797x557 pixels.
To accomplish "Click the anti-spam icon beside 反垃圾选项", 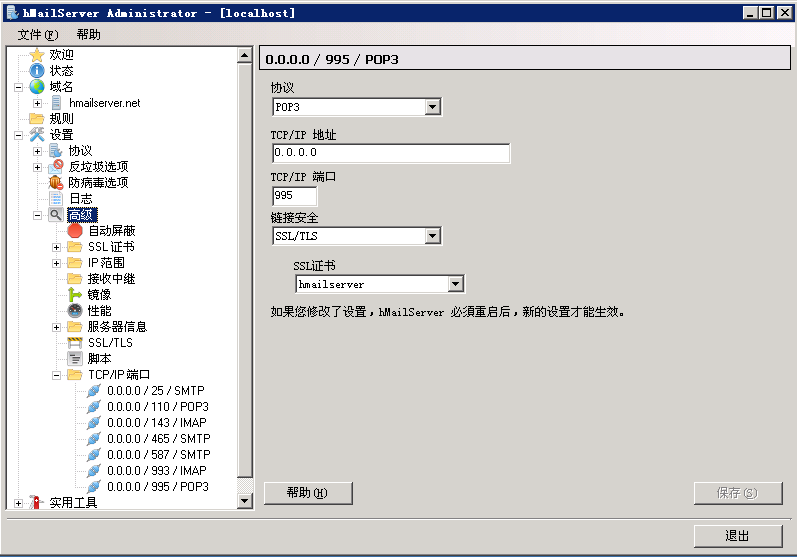I will tap(56, 166).
